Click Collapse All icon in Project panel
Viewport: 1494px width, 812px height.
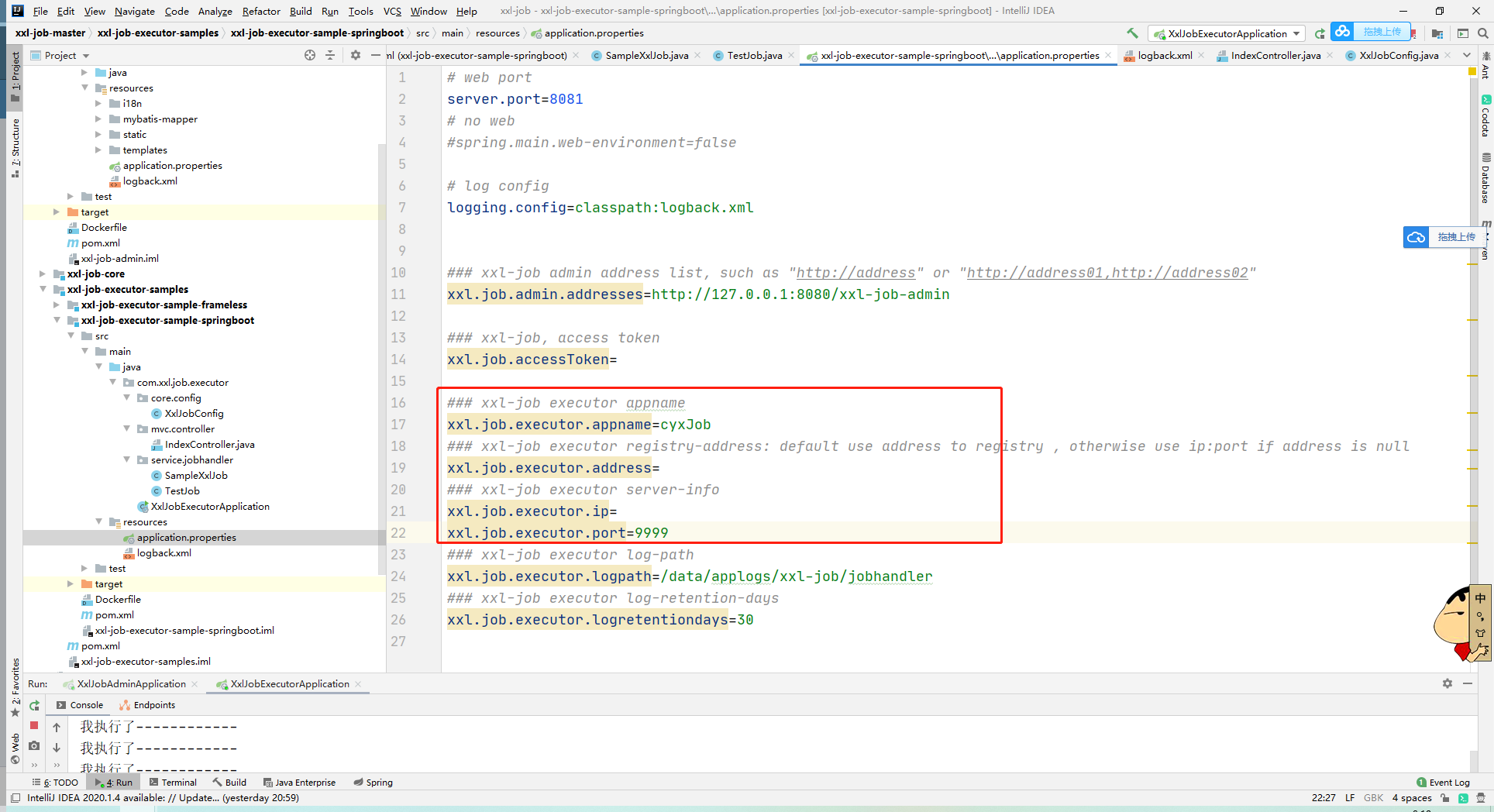point(330,55)
